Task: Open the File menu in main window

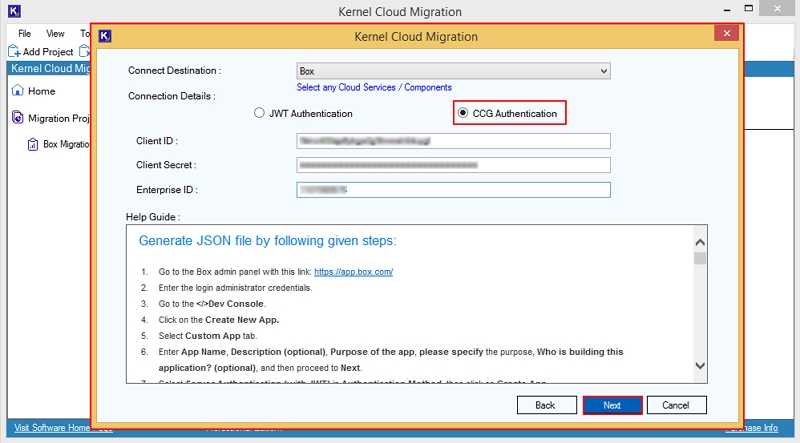Action: 24,34
